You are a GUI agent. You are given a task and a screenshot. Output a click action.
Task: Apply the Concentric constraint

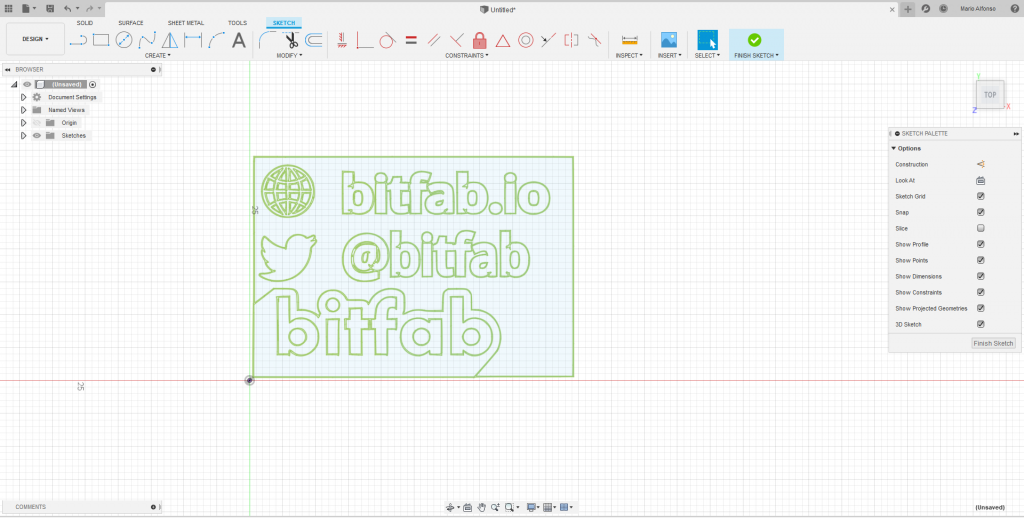526,40
